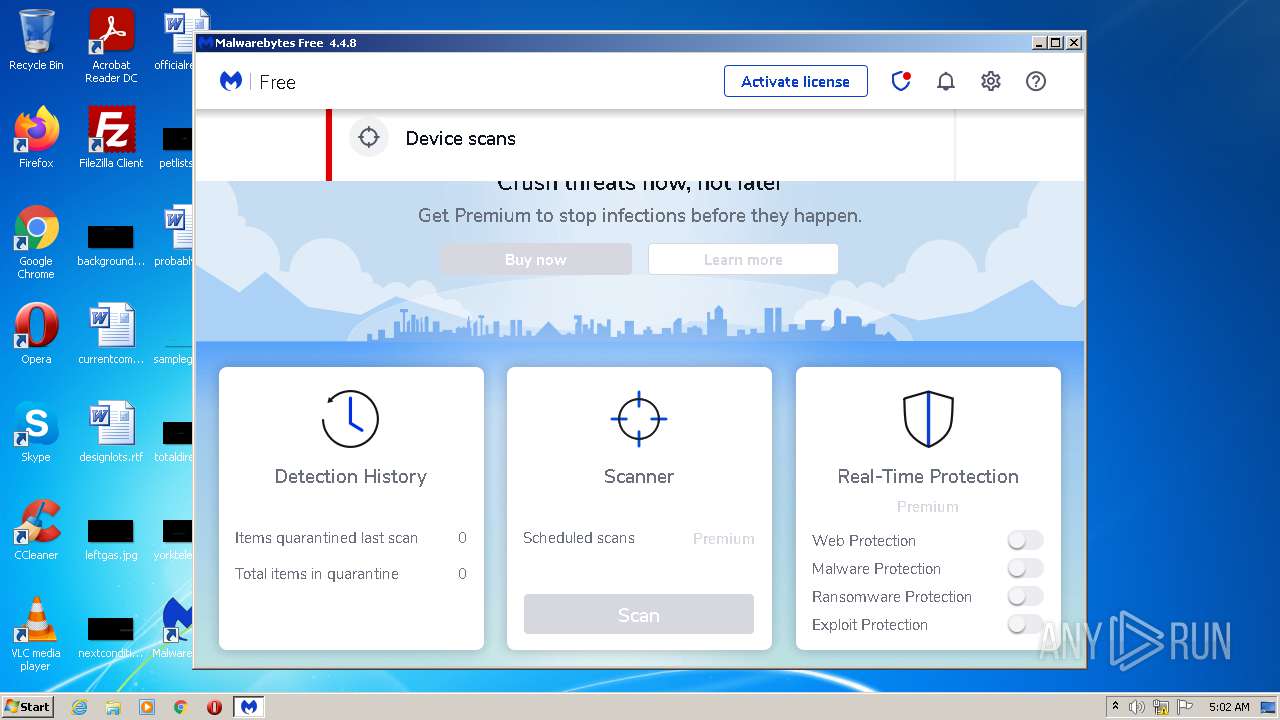Open the Settings gear

[x=991, y=81]
